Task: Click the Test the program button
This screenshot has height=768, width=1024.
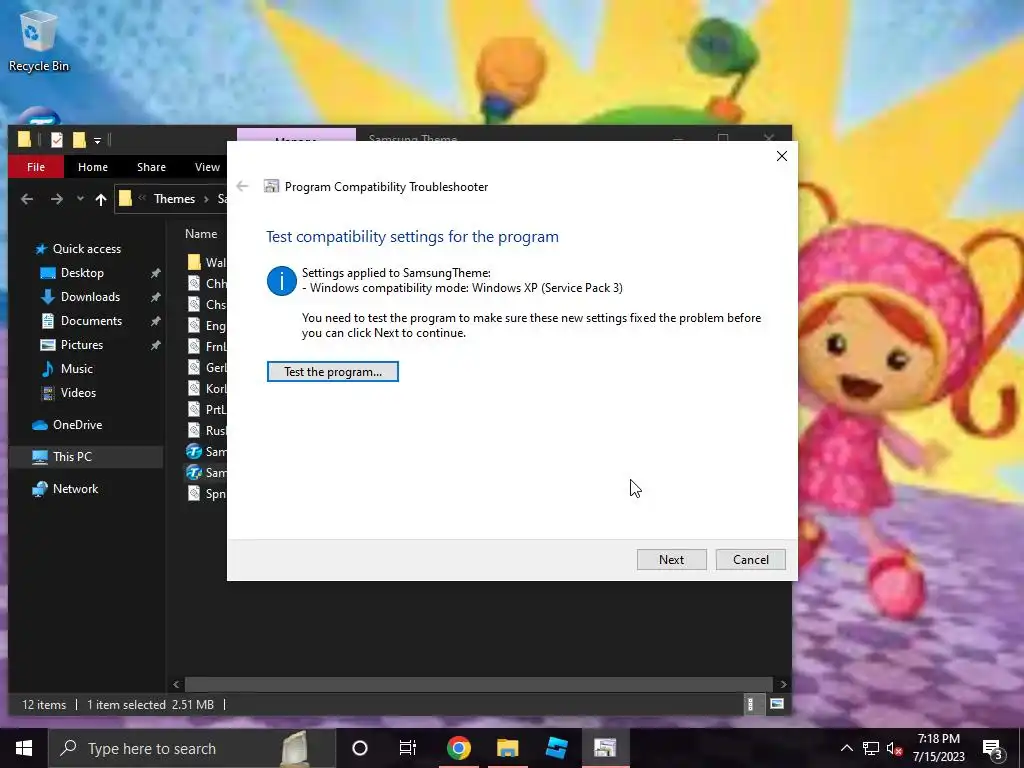Action: tap(332, 372)
